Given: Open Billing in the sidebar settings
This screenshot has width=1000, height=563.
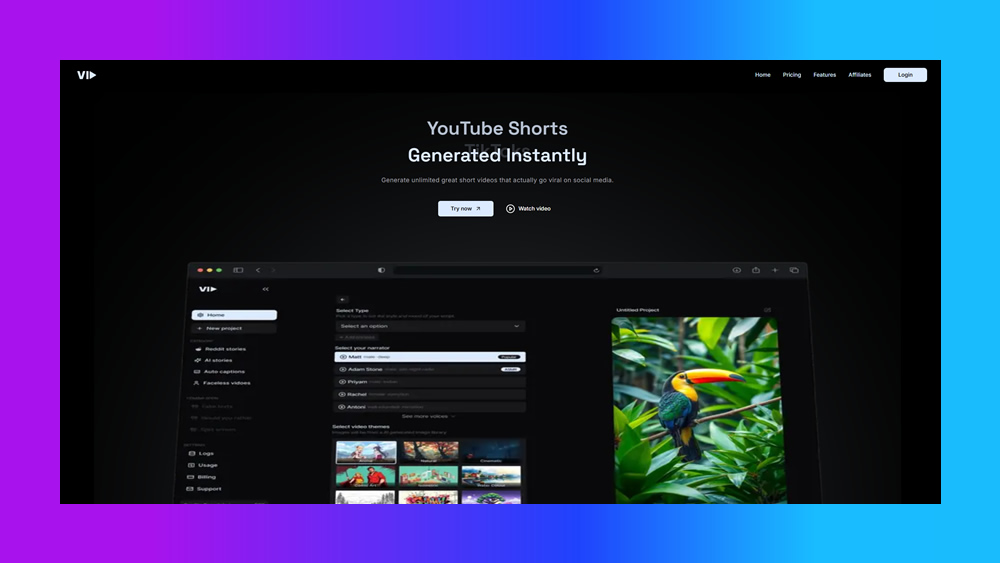Looking at the screenshot, I should click(207, 477).
